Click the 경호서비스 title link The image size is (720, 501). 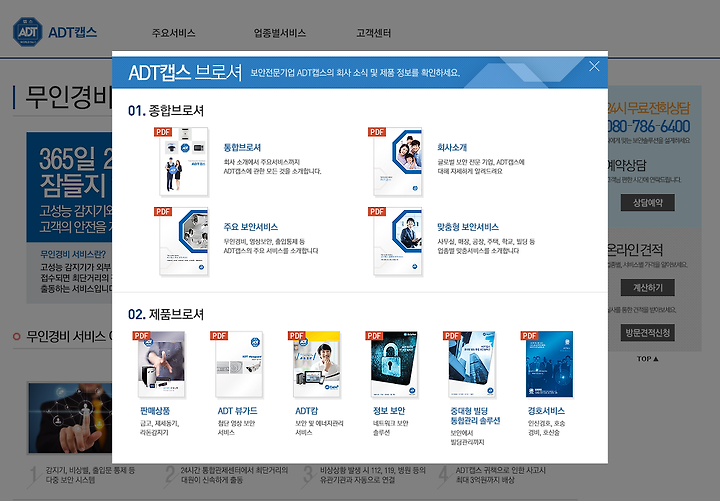coord(546,411)
